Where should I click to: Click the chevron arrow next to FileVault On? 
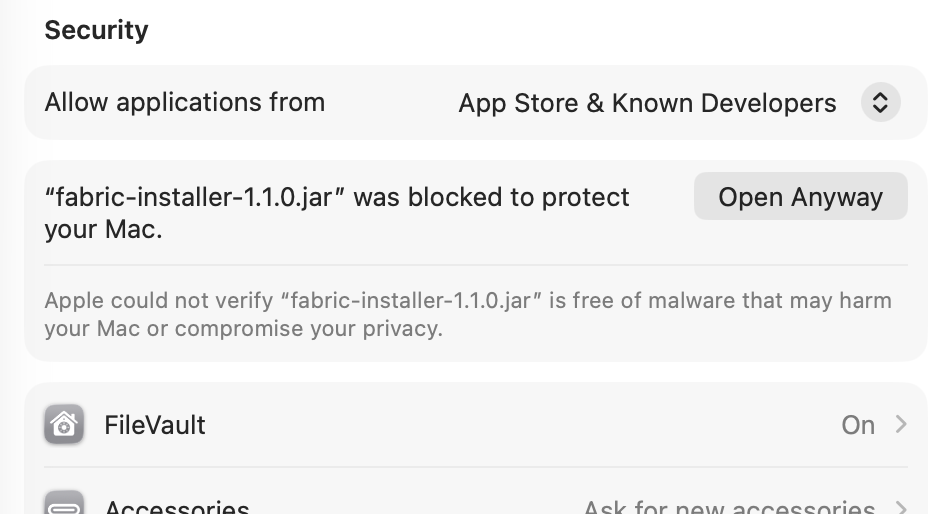pos(901,425)
